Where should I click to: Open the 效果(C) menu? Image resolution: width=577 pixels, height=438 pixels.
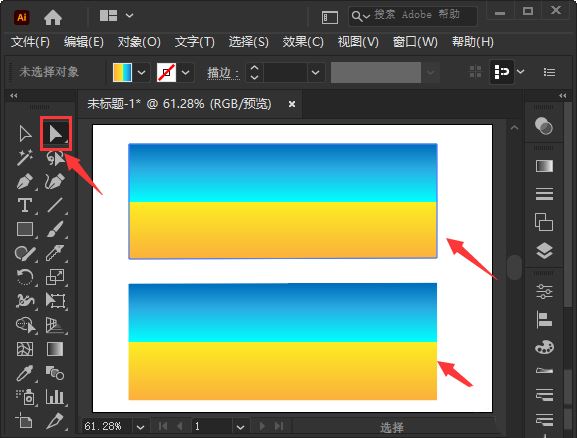[303, 42]
